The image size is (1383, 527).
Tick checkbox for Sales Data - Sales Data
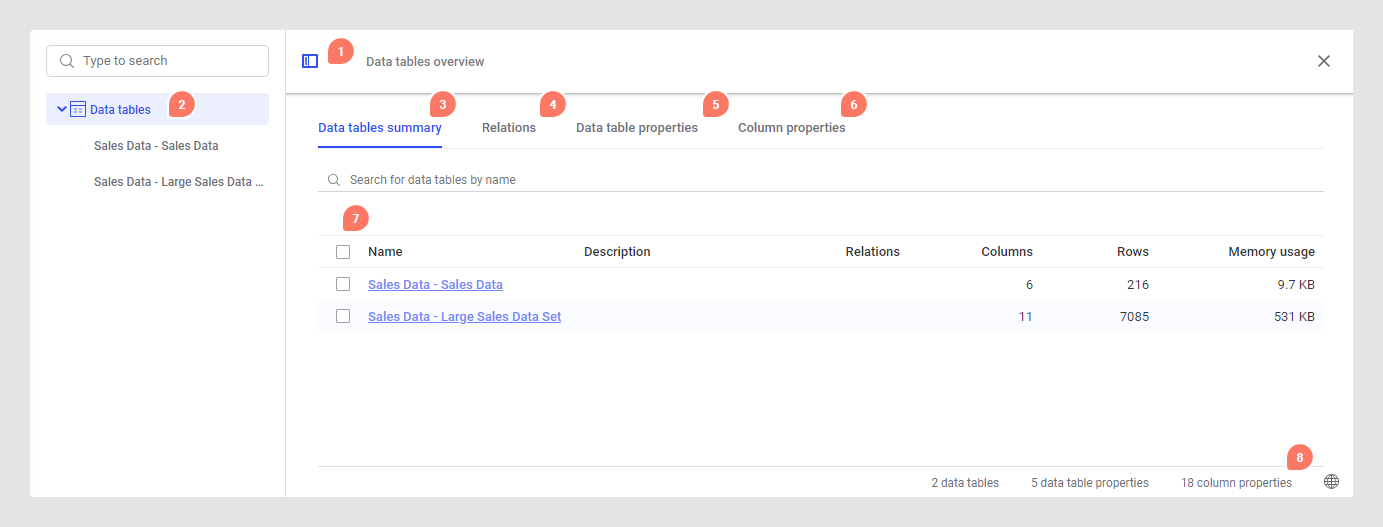coord(343,284)
